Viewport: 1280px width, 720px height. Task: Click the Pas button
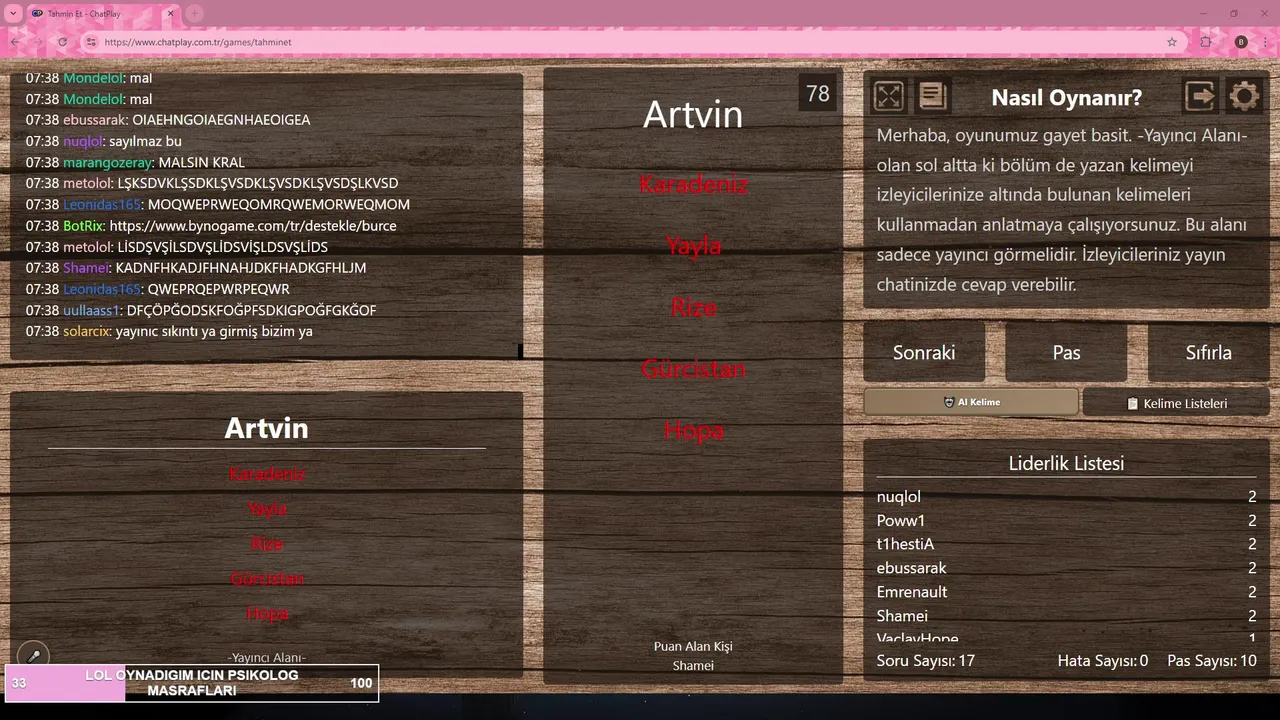pyautogui.click(x=1066, y=352)
